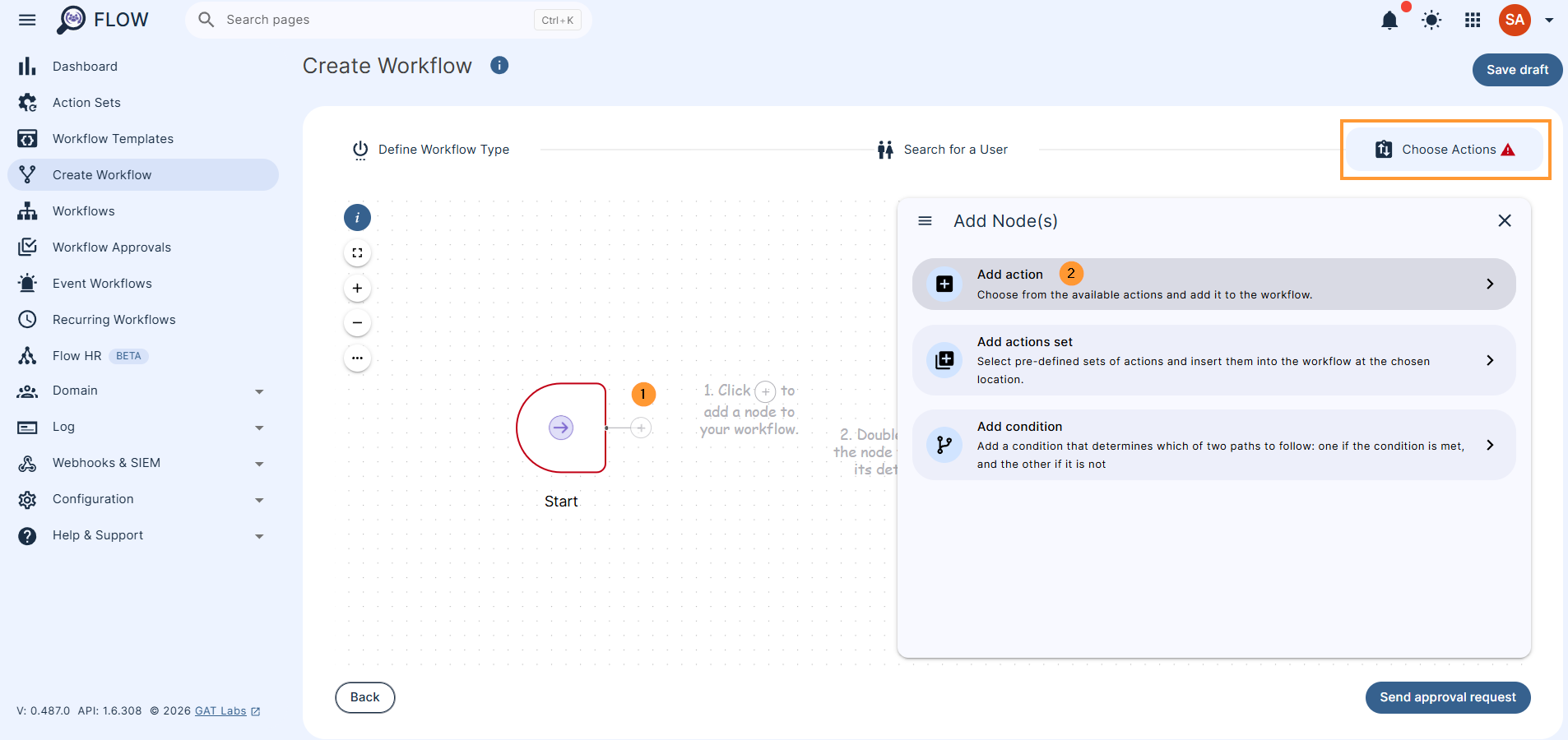Open Dashboard in the sidebar

143,67
